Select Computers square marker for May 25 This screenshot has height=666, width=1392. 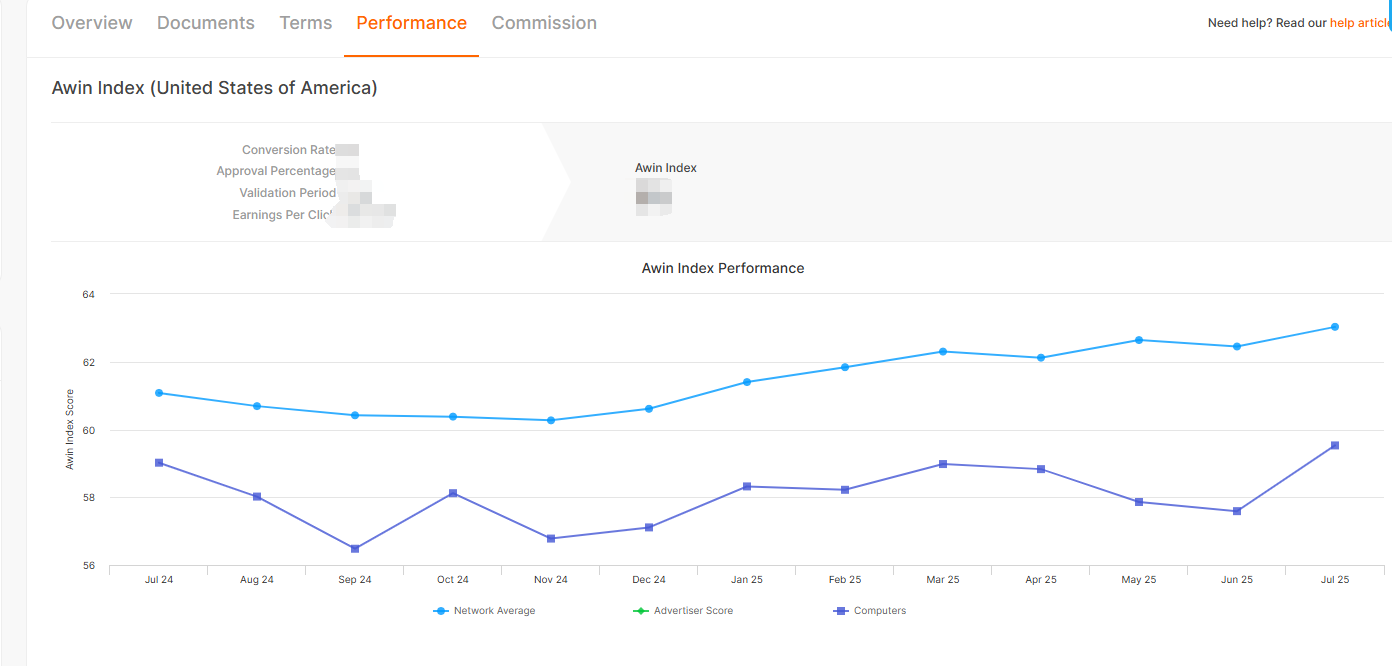1139,502
